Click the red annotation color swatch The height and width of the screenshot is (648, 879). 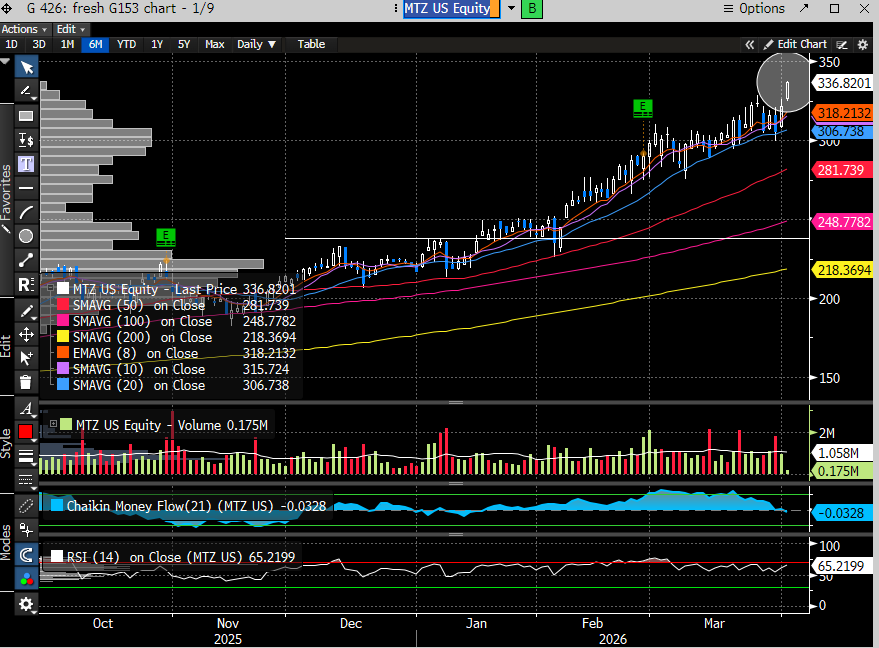click(26, 432)
